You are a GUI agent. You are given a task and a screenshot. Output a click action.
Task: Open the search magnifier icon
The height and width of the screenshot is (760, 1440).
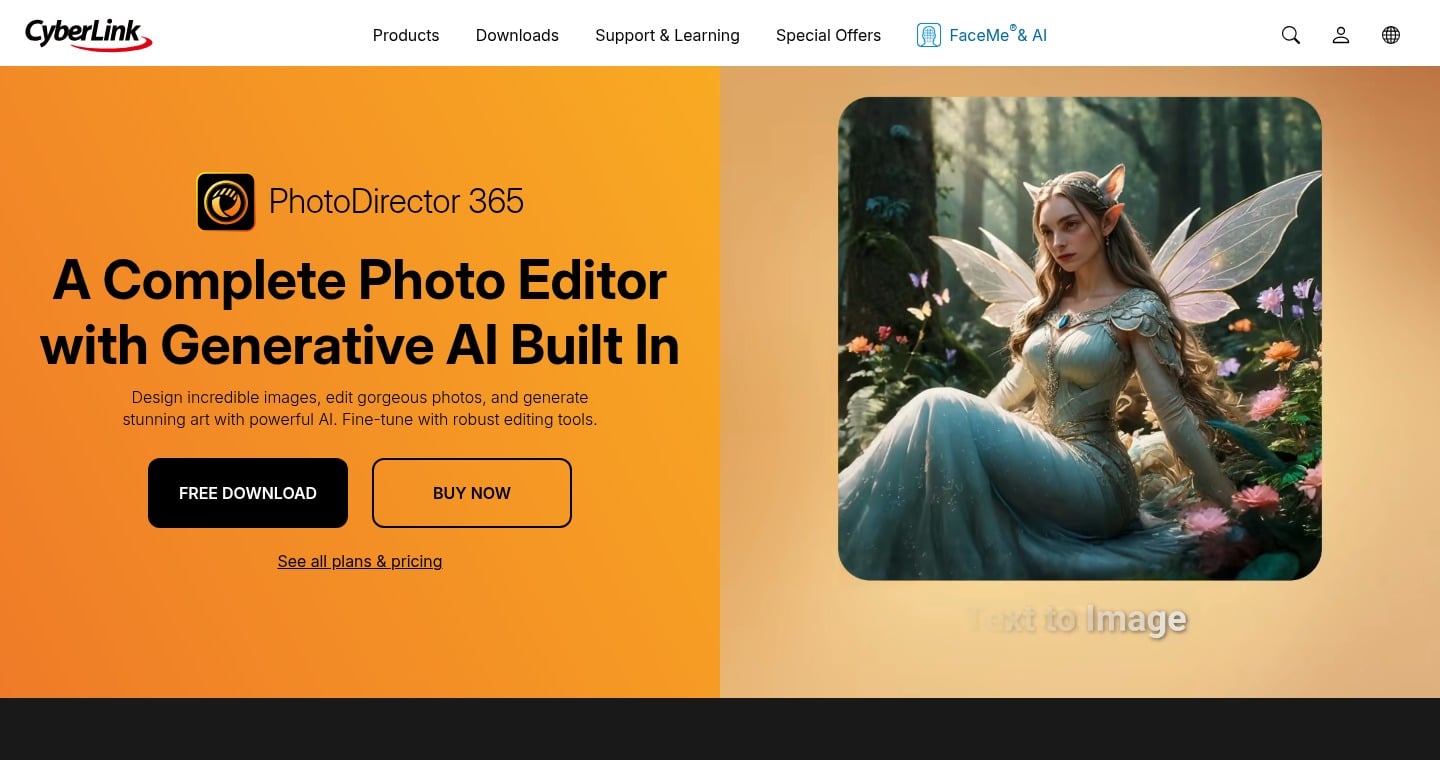point(1291,35)
